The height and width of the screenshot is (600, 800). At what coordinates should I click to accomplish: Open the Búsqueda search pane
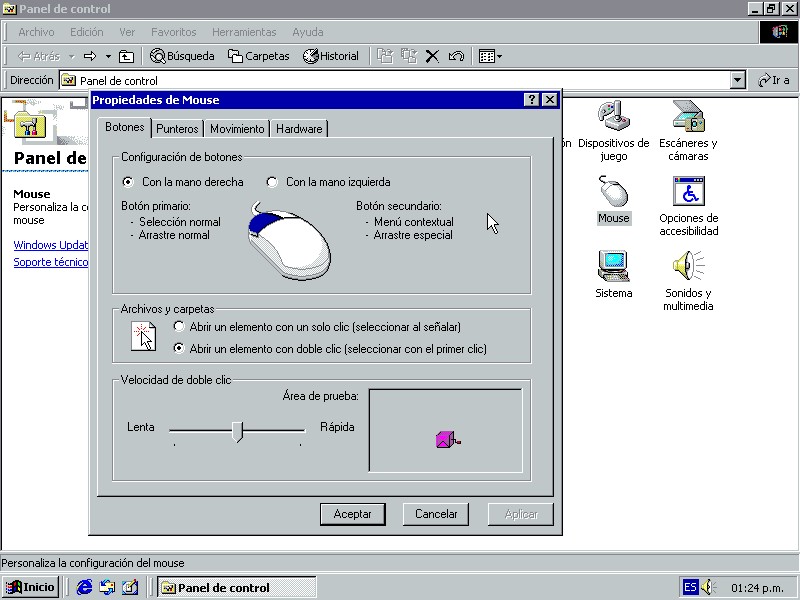coord(182,56)
